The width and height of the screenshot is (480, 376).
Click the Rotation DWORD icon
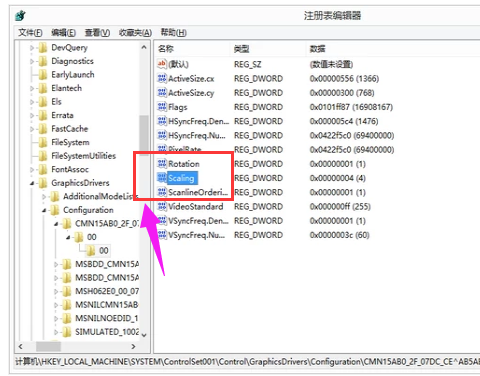coord(162,164)
